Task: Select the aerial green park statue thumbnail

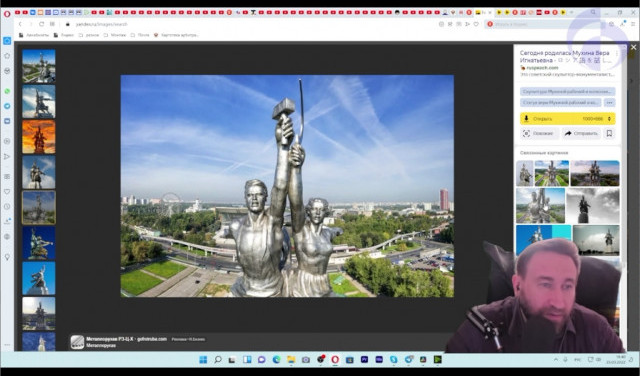Action: tap(39, 66)
